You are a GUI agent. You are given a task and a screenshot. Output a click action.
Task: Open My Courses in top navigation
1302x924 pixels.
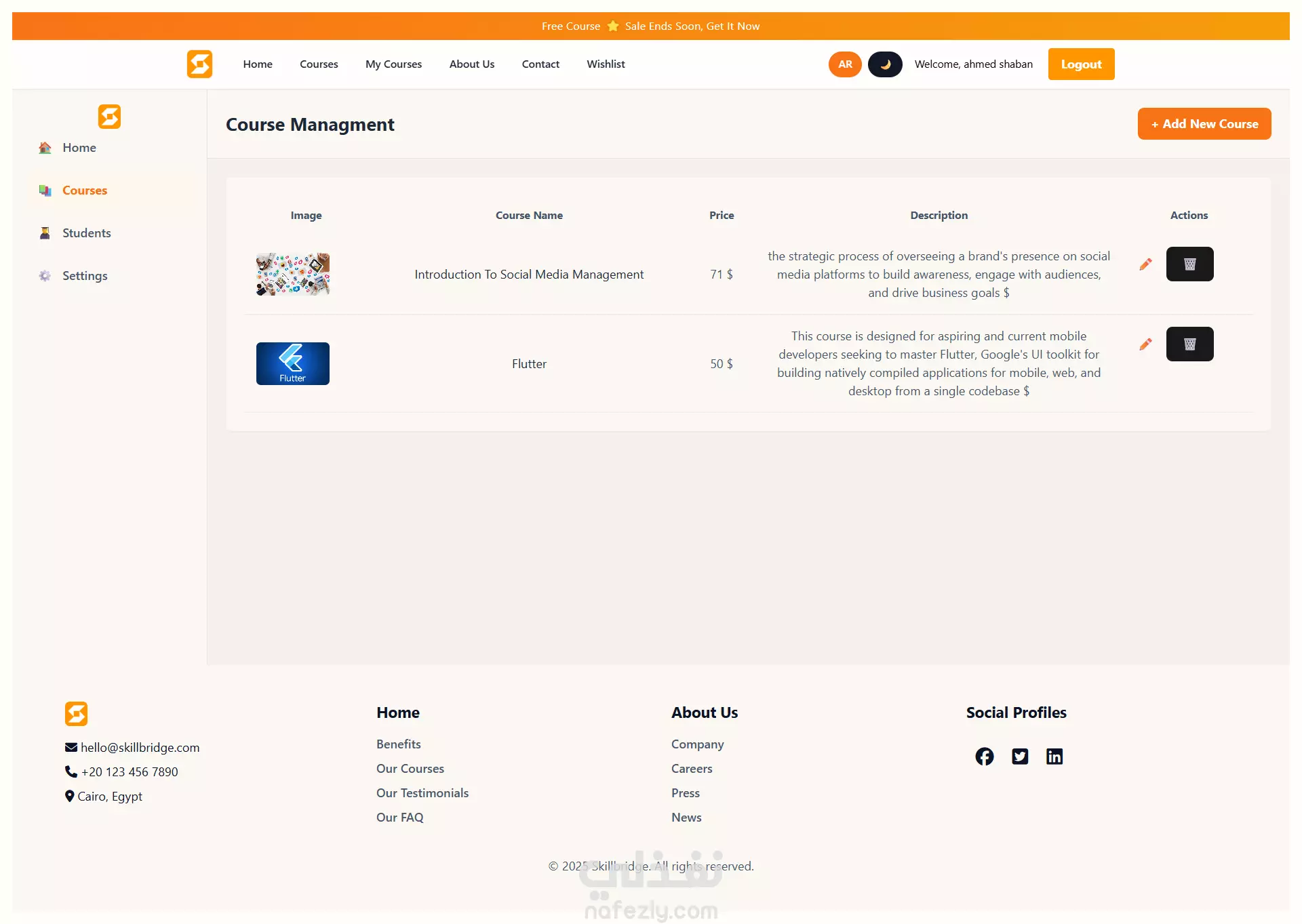point(393,64)
